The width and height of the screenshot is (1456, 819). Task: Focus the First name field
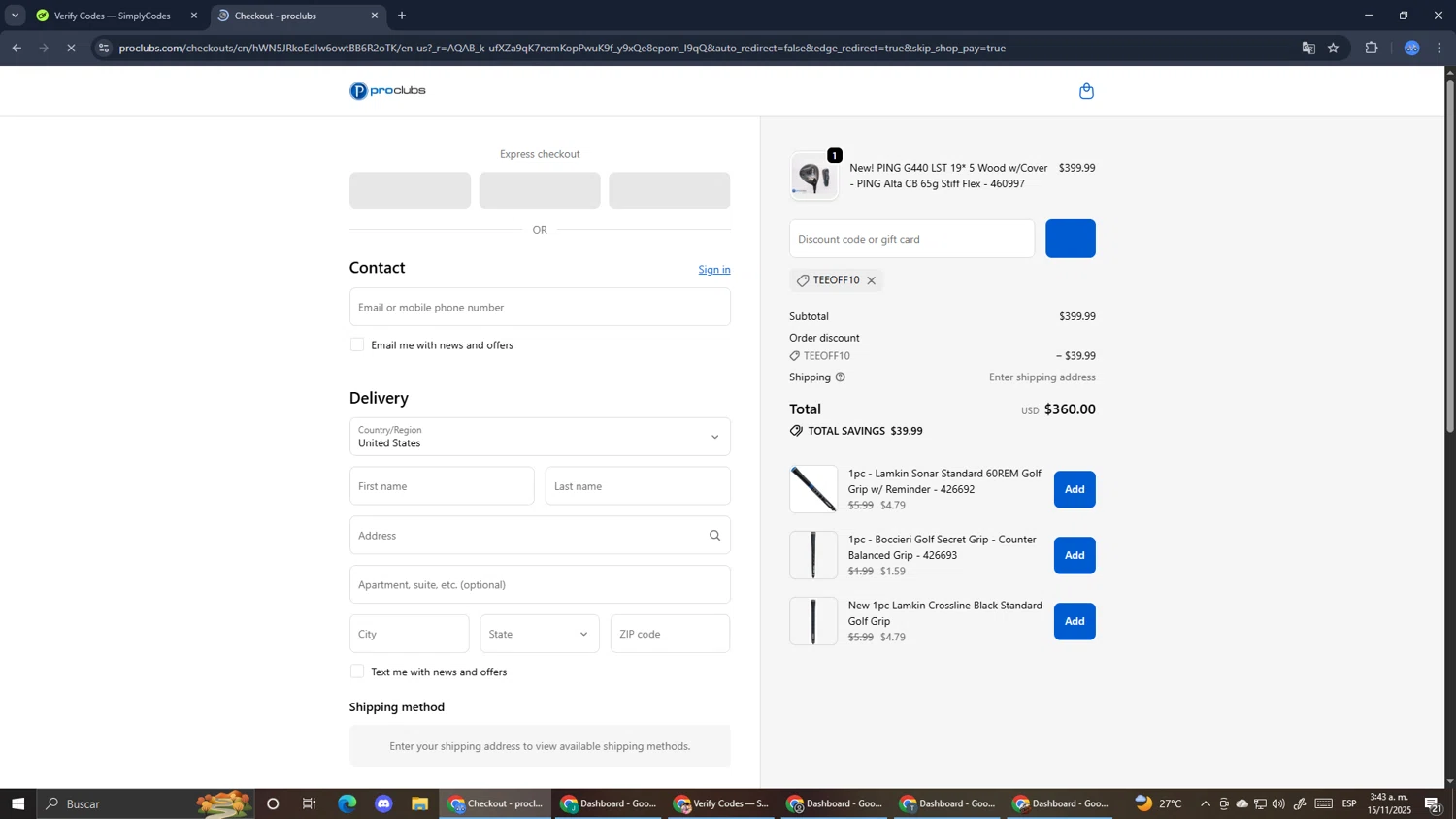click(x=442, y=486)
